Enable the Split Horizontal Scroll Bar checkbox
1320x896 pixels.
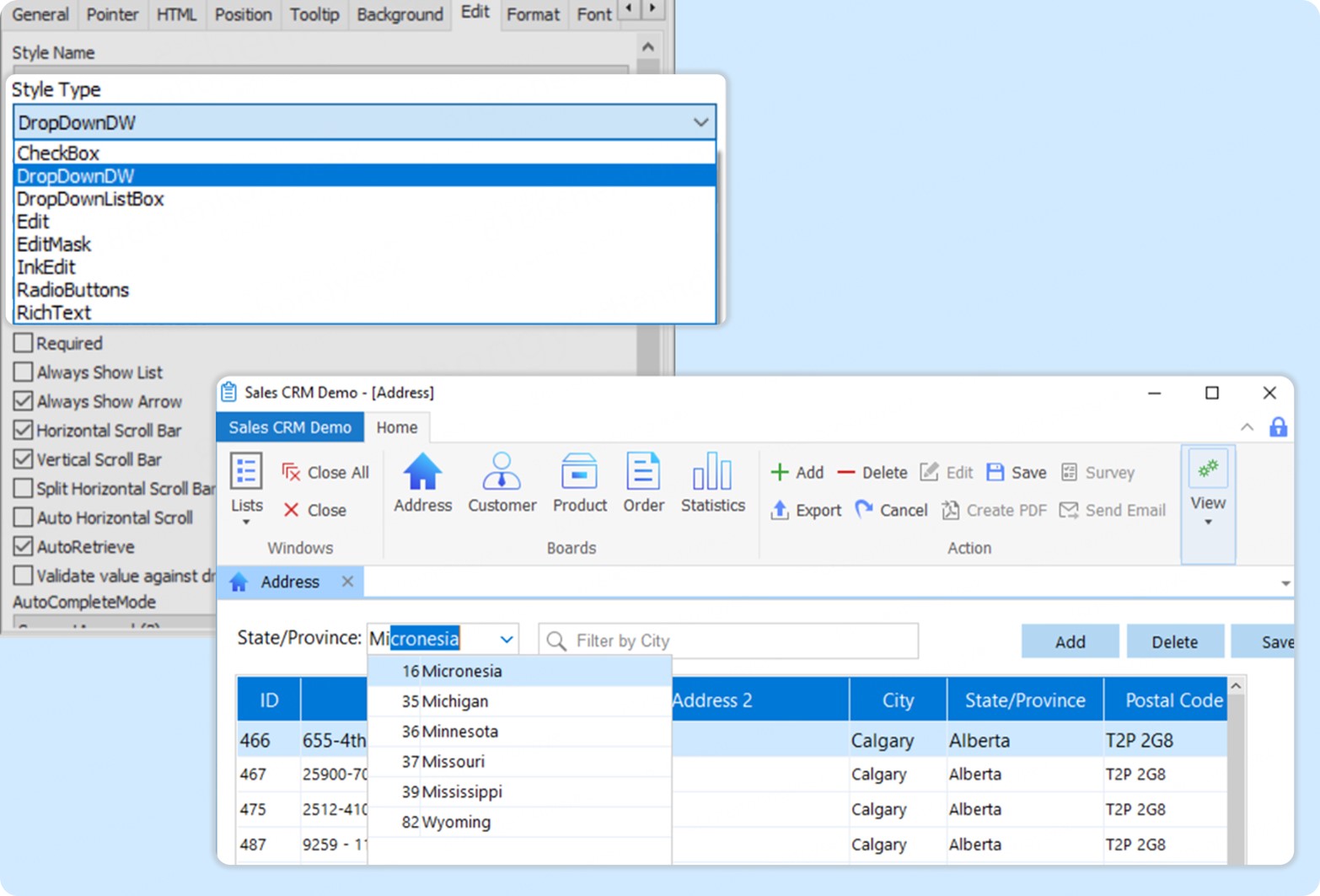click(x=23, y=489)
